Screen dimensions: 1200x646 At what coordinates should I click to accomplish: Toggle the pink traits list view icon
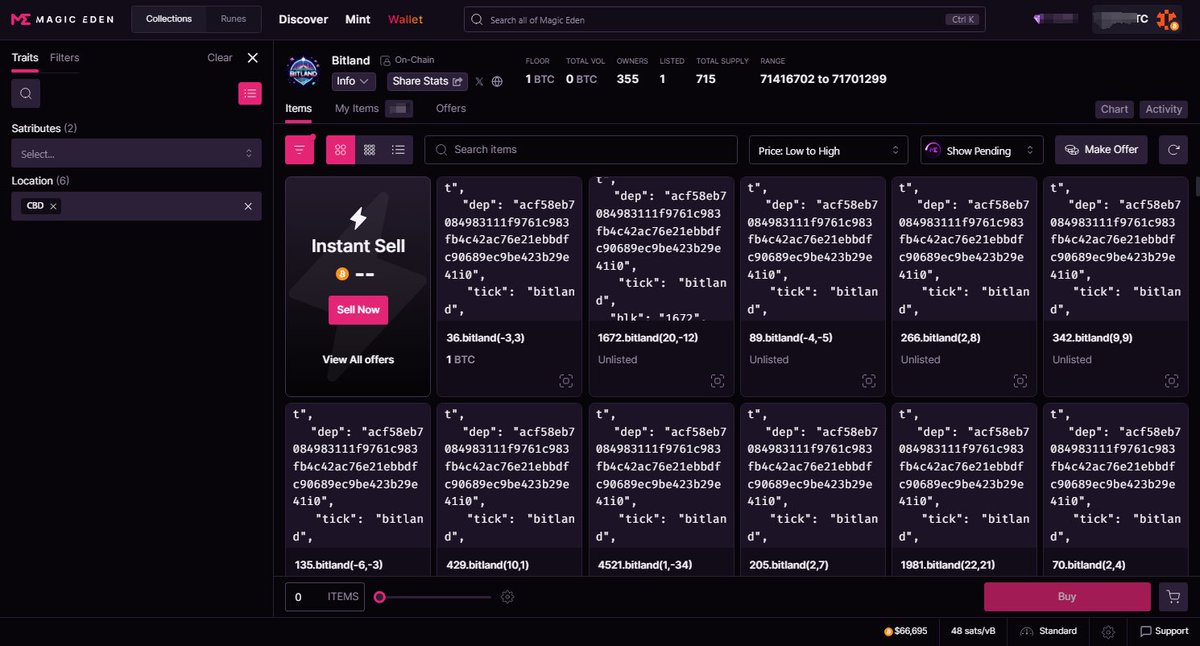[x=249, y=93]
